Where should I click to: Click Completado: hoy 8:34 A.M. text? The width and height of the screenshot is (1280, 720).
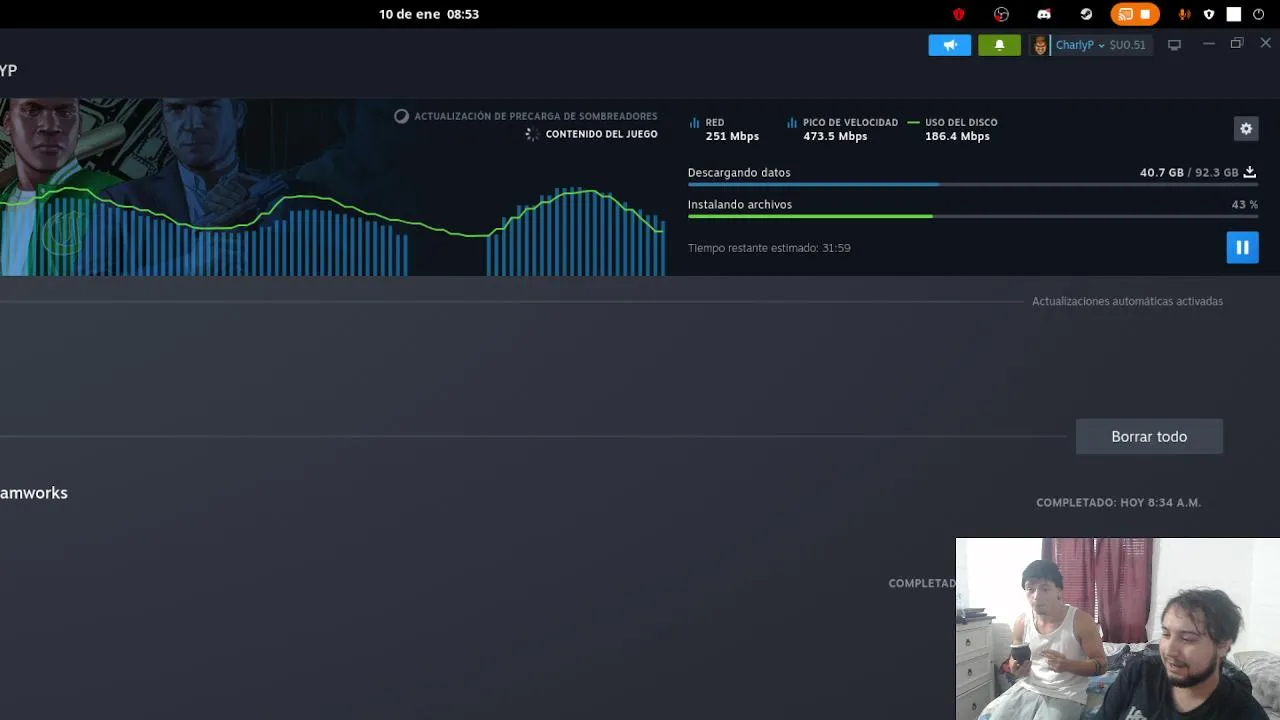pyautogui.click(x=1118, y=503)
